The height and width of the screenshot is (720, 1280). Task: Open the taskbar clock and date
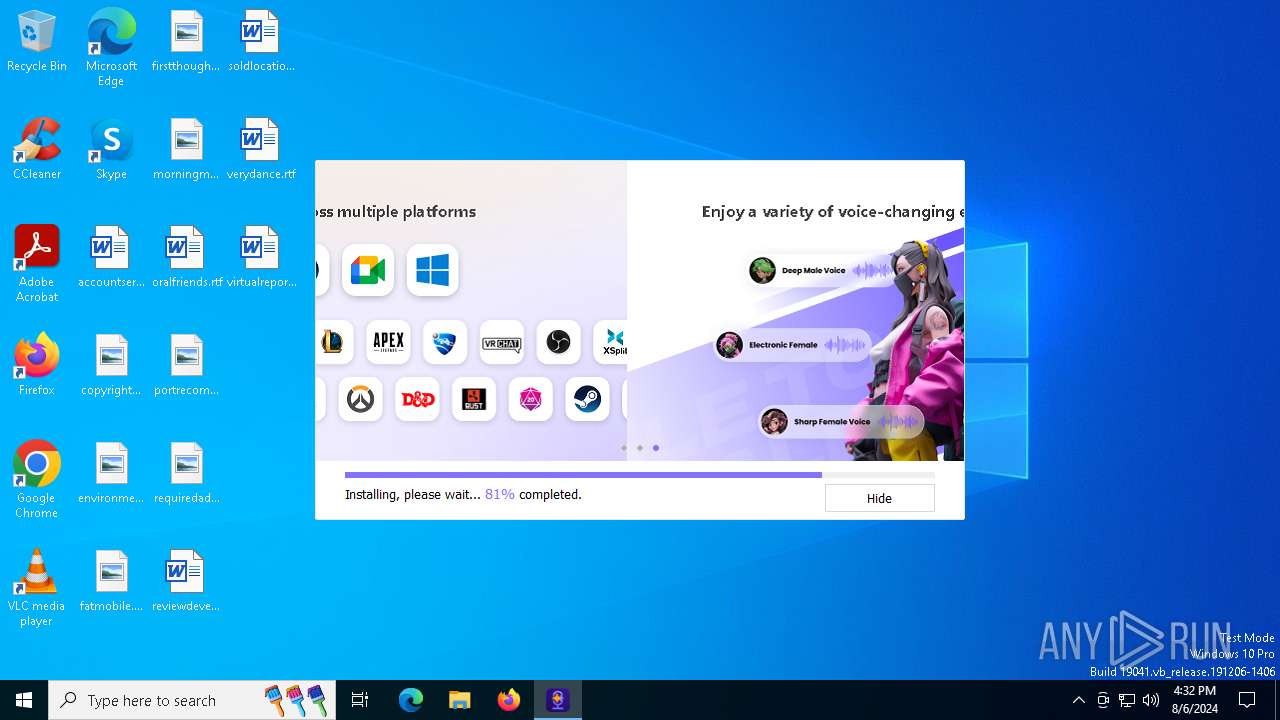[1195, 700]
